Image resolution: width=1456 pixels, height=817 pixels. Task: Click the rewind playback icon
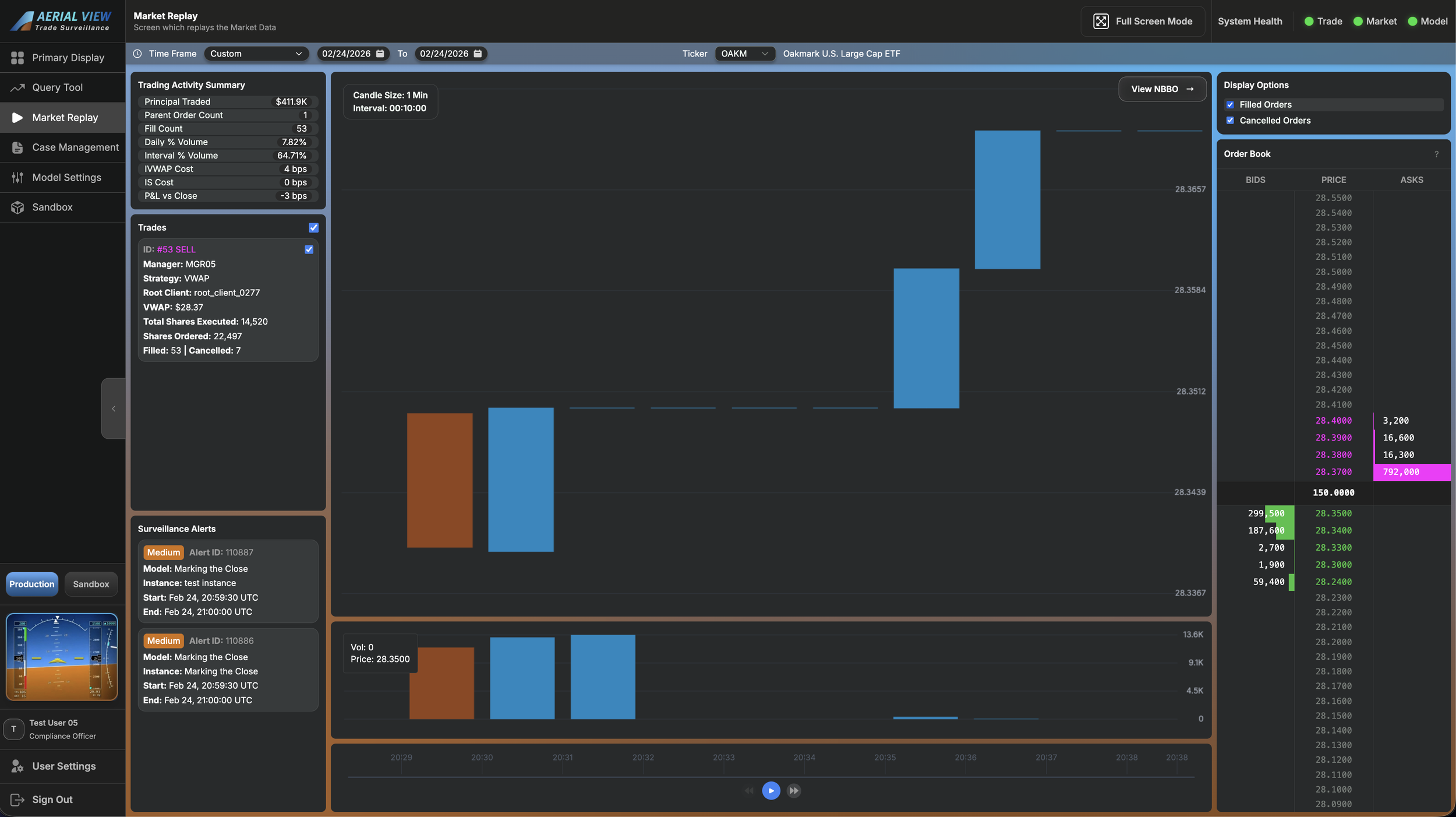(749, 791)
